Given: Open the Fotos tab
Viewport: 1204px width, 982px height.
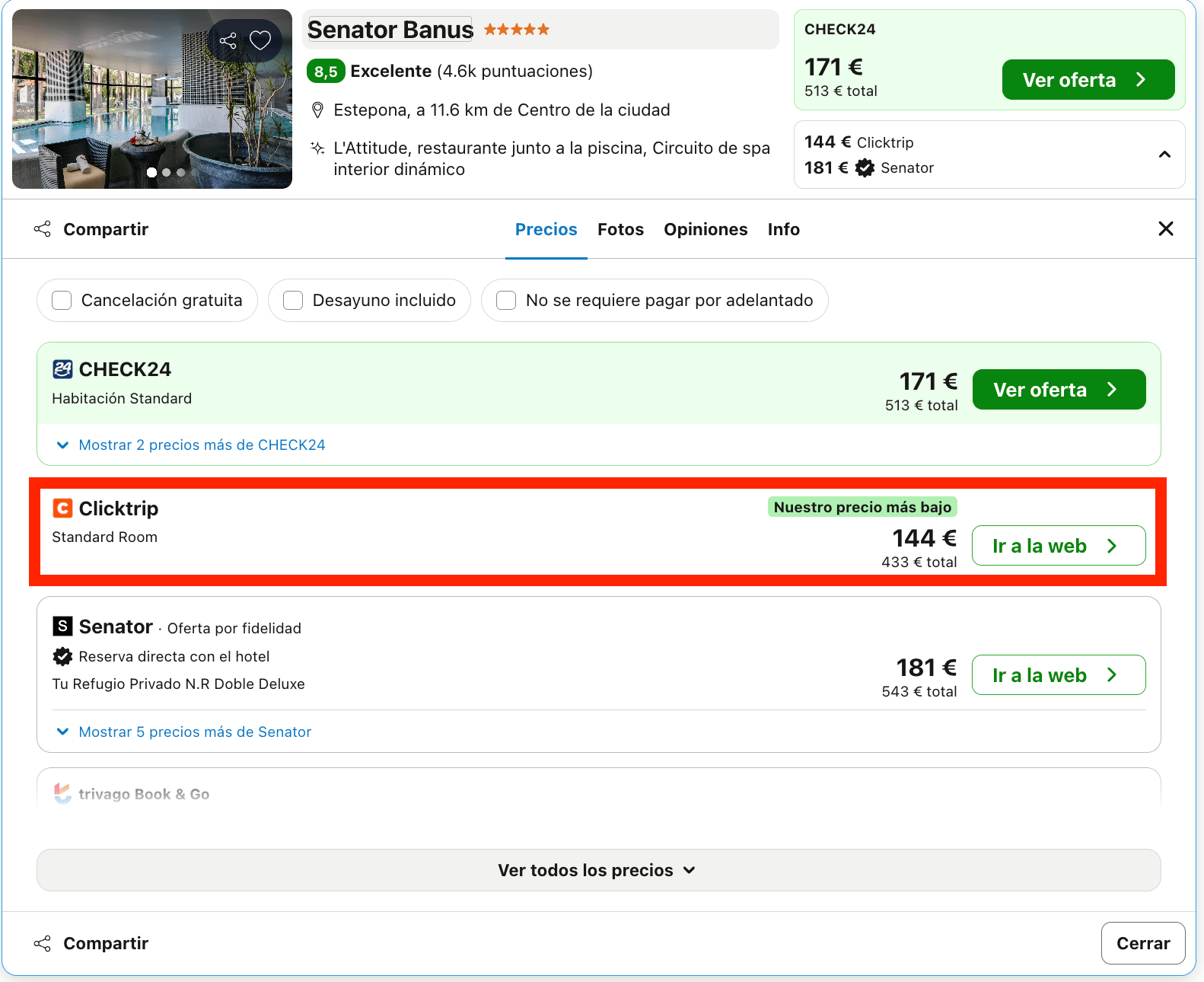Looking at the screenshot, I should tap(620, 229).
